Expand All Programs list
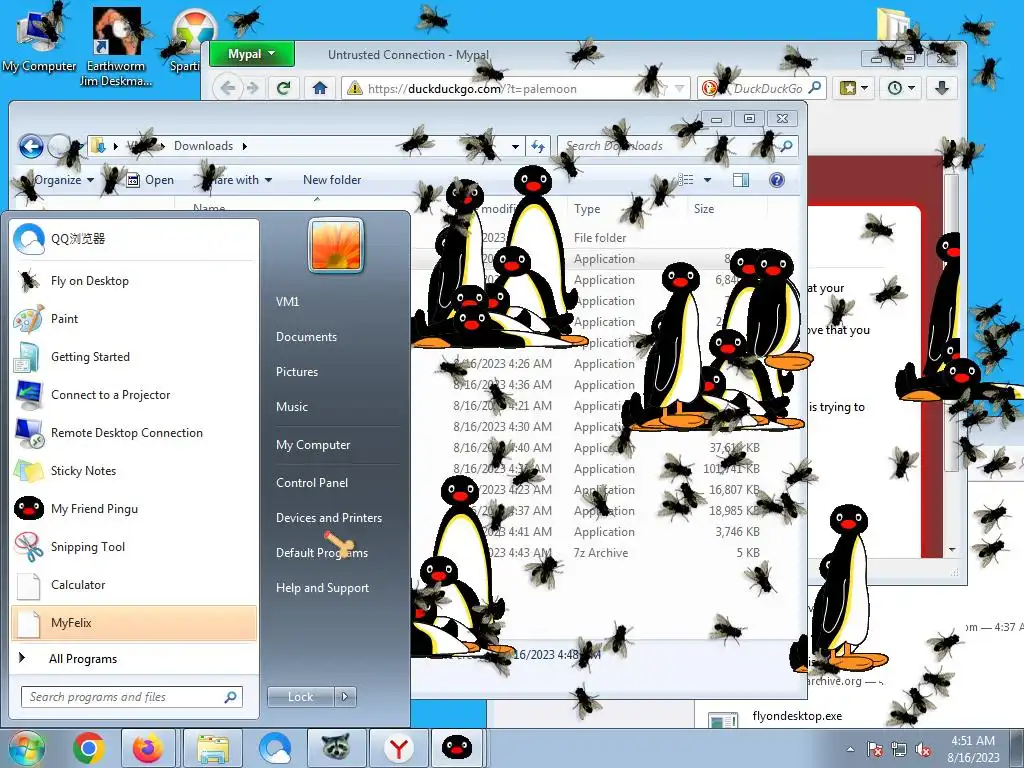1024x768 pixels. 134,658
